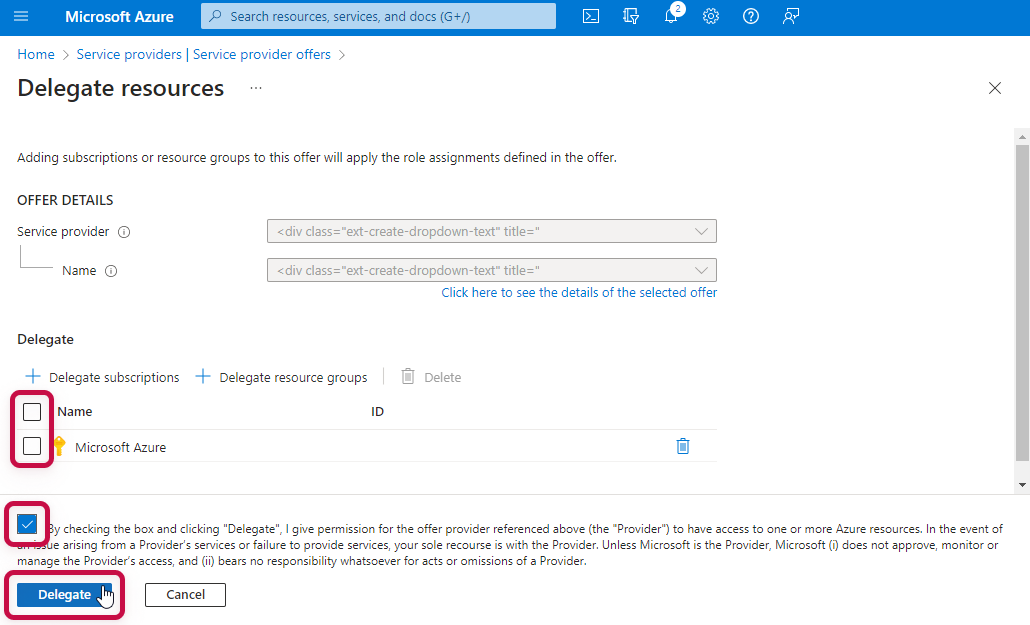
Task: Navigate to Home breadcrumb
Action: pyautogui.click(x=36, y=54)
